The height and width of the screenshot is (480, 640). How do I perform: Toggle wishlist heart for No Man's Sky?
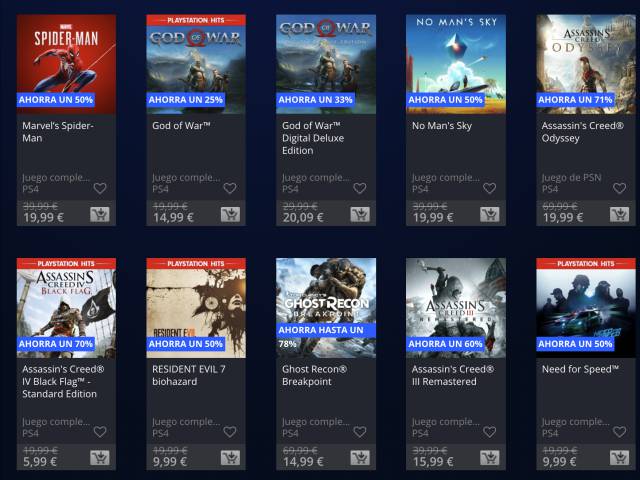click(x=489, y=188)
